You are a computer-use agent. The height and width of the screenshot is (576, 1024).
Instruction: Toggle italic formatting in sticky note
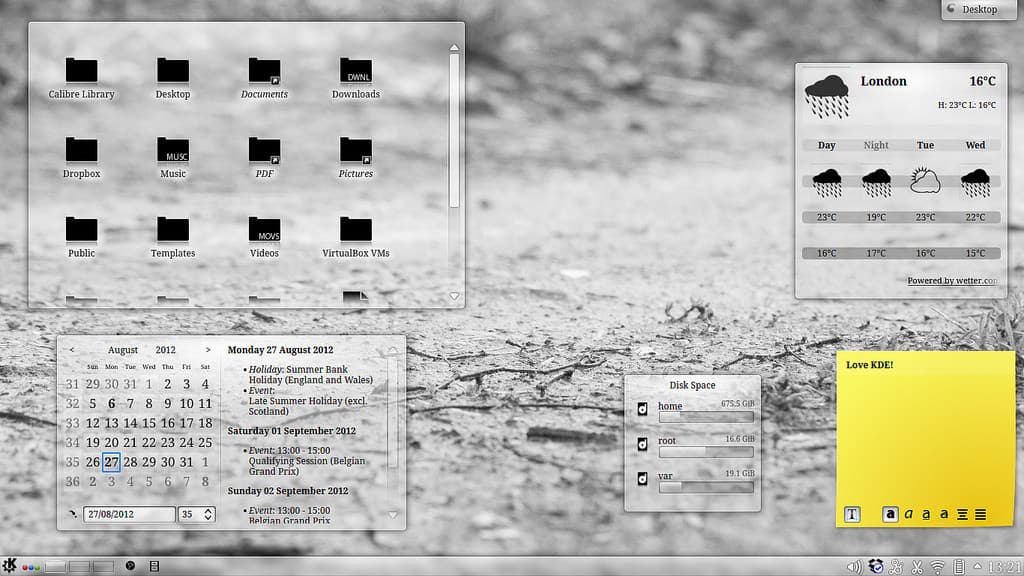tap(909, 514)
